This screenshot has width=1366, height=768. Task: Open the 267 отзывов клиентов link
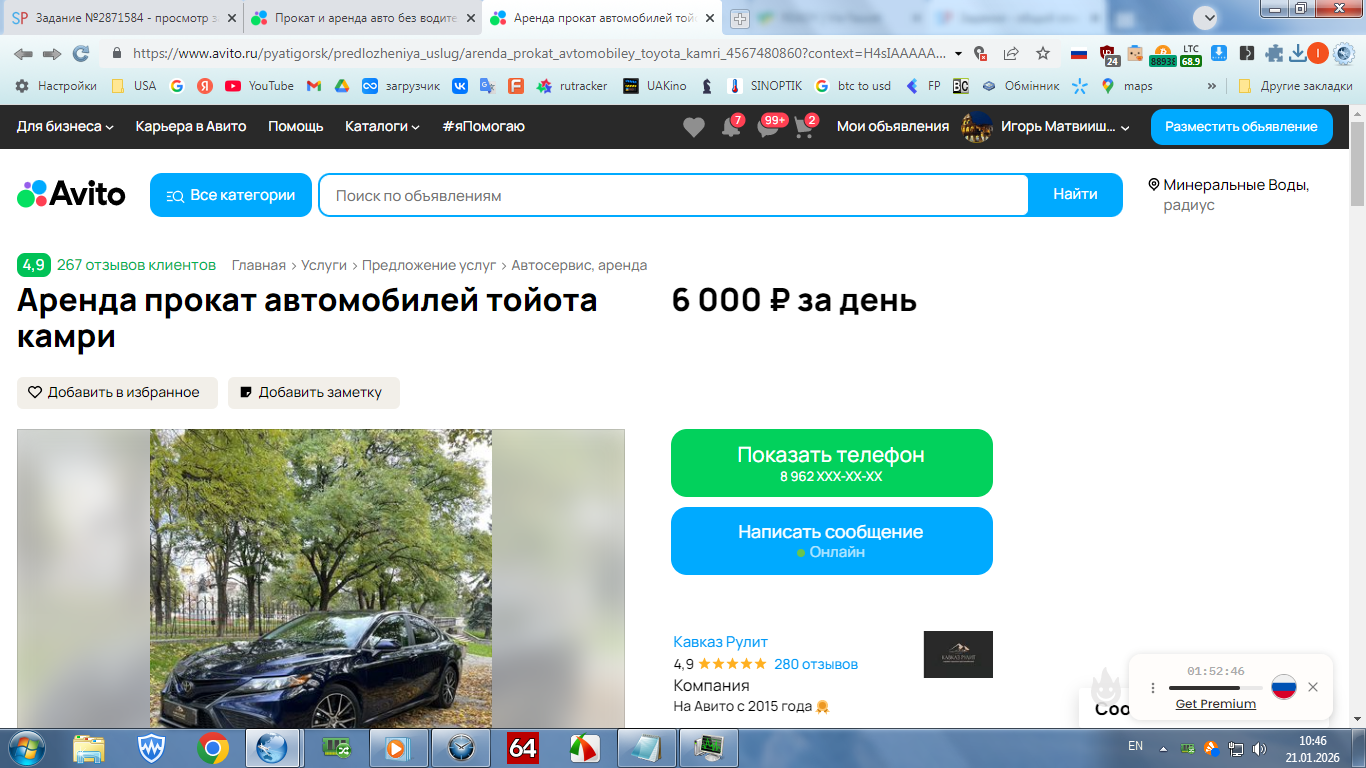click(x=136, y=265)
